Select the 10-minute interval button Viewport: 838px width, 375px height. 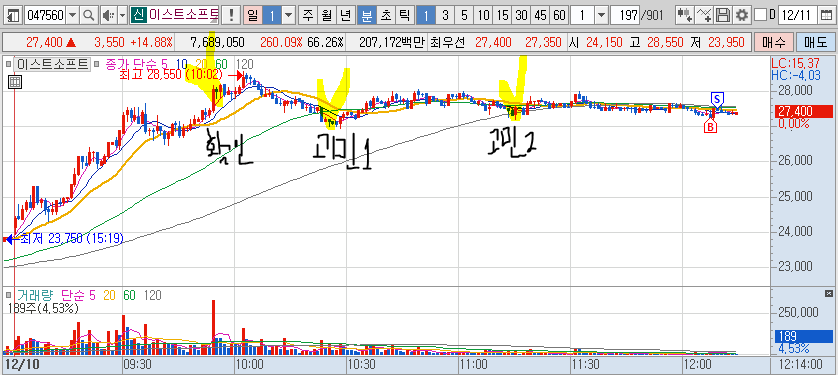click(x=483, y=15)
